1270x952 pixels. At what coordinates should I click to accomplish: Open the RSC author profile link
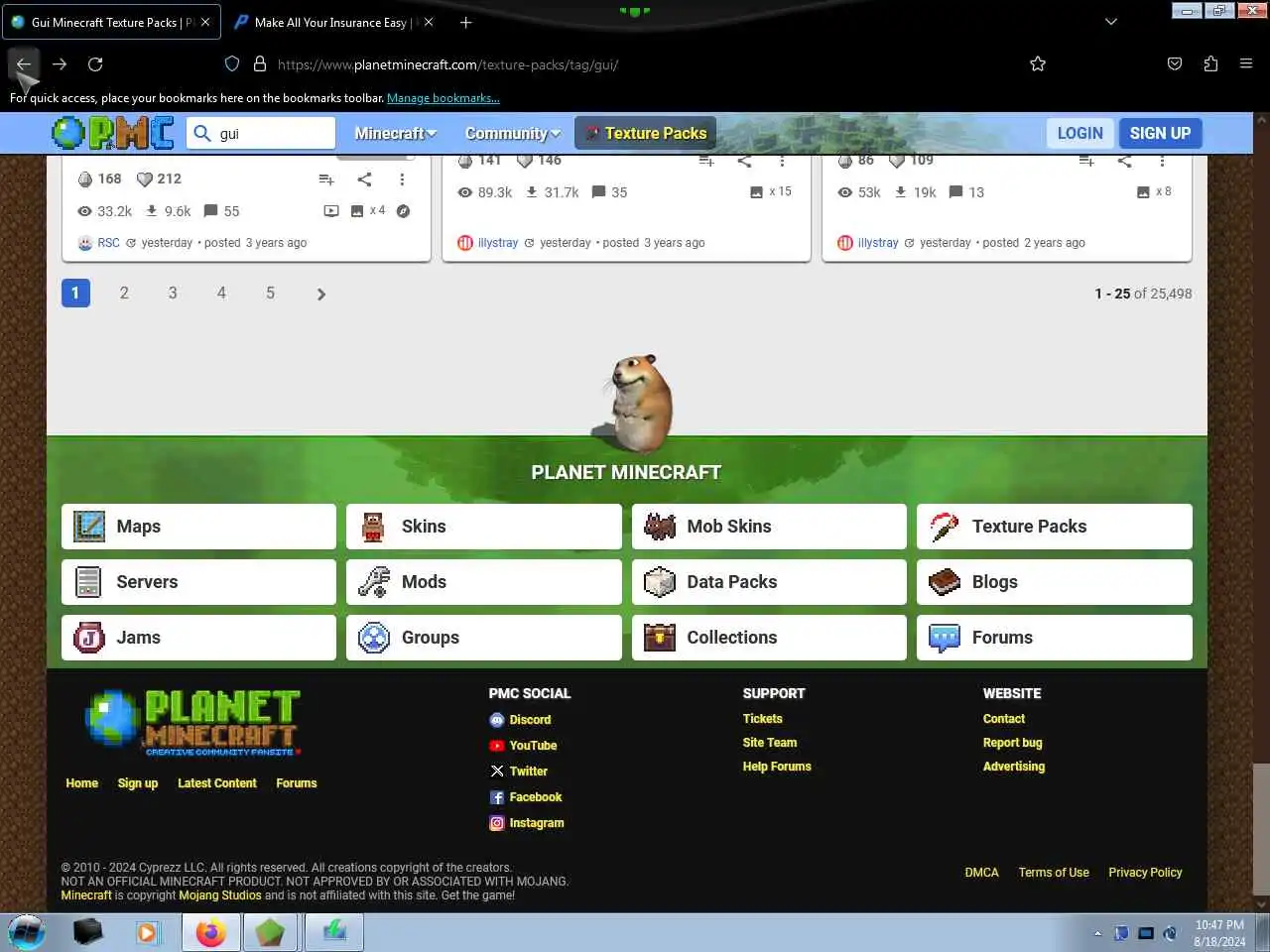click(108, 243)
